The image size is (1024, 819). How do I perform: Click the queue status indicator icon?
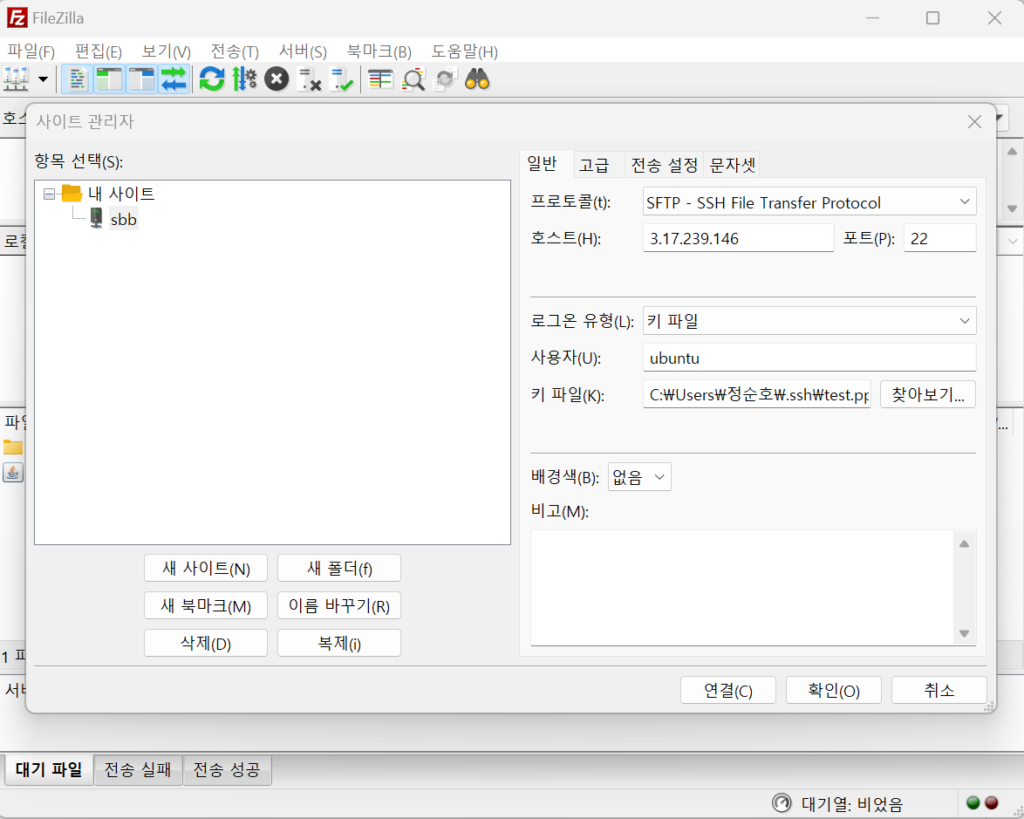tap(781, 803)
